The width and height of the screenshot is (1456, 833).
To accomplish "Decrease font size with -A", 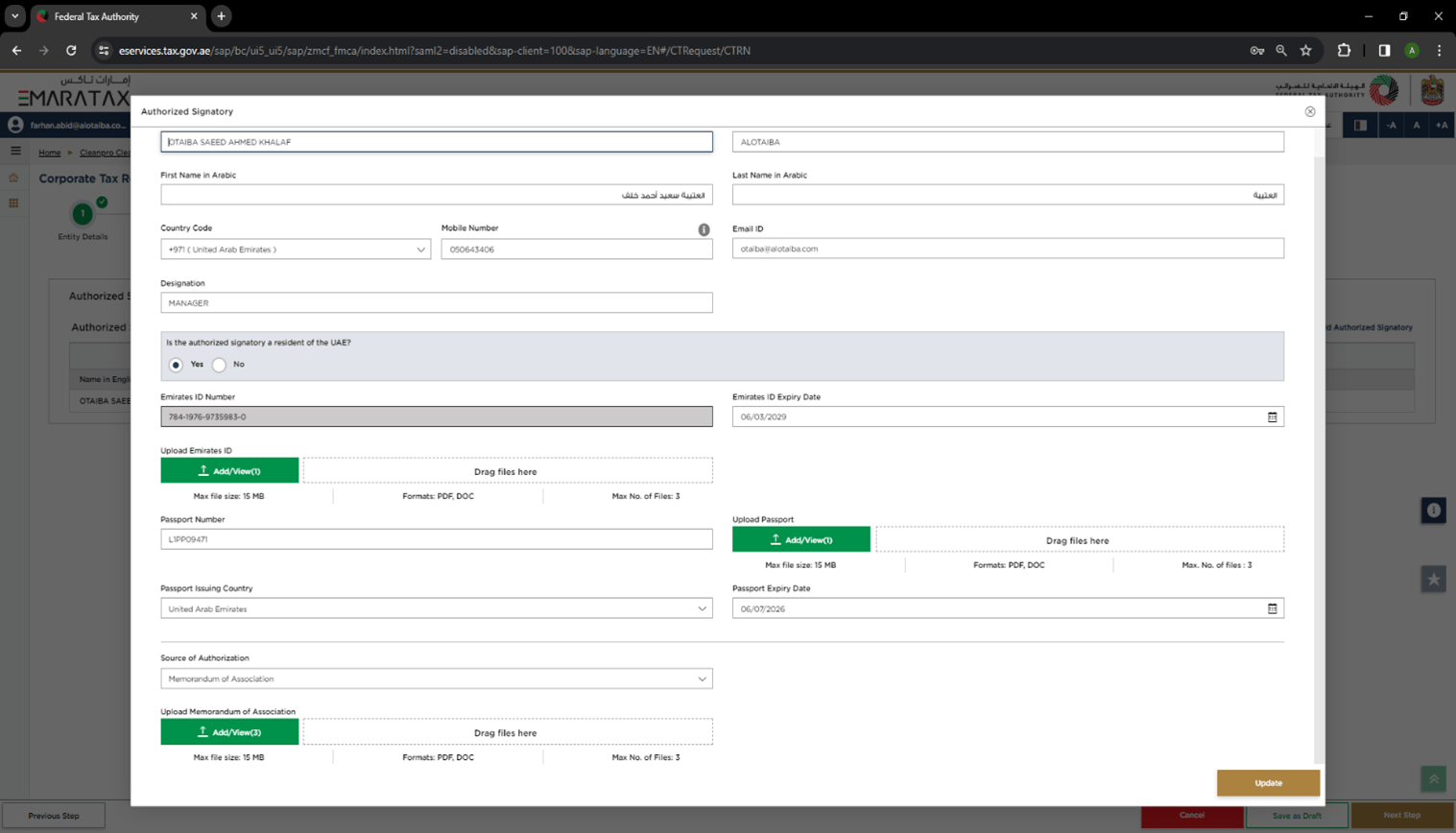I will pos(1391,125).
